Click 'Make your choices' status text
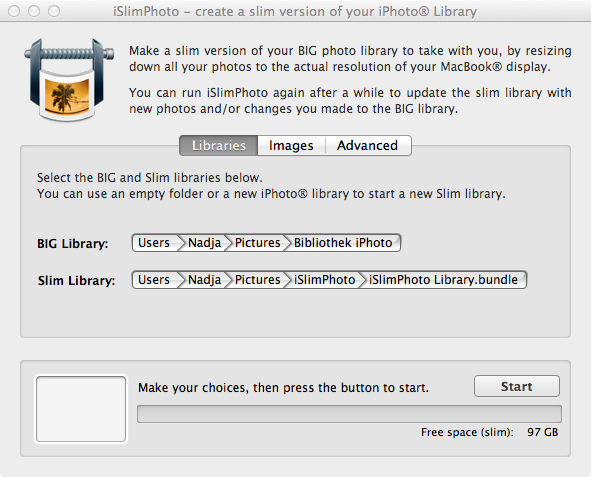Screen dimensions: 591x477 coord(283,388)
